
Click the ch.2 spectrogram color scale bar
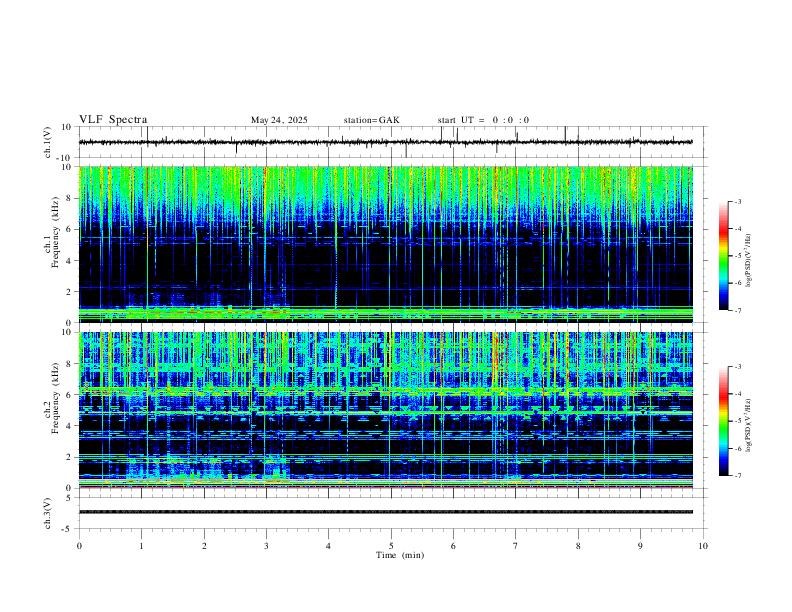[x=723, y=421]
